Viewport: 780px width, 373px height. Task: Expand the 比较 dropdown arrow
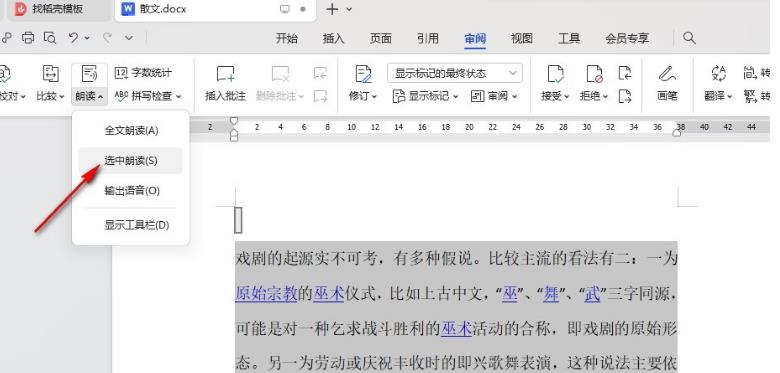(x=62, y=96)
